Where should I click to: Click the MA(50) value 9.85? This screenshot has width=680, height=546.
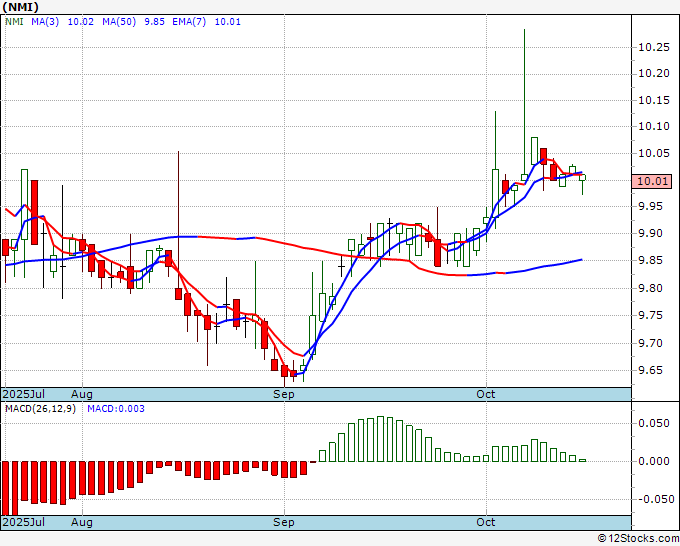click(154, 22)
